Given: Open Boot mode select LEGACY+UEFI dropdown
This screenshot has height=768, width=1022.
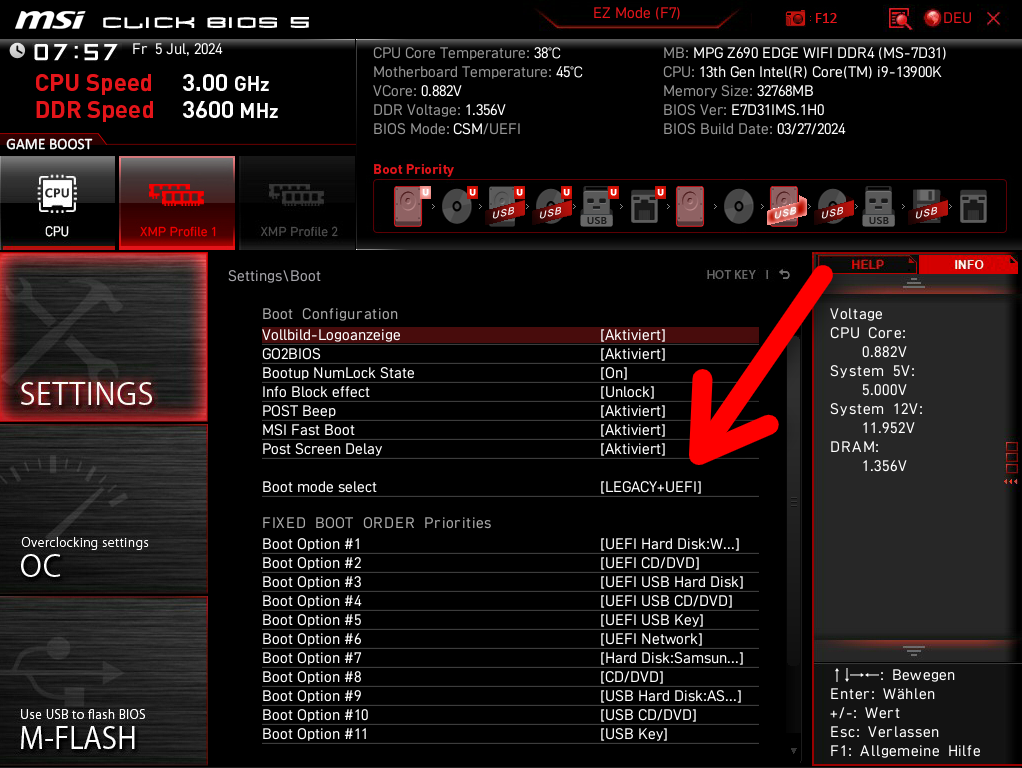Looking at the screenshot, I should [510, 487].
